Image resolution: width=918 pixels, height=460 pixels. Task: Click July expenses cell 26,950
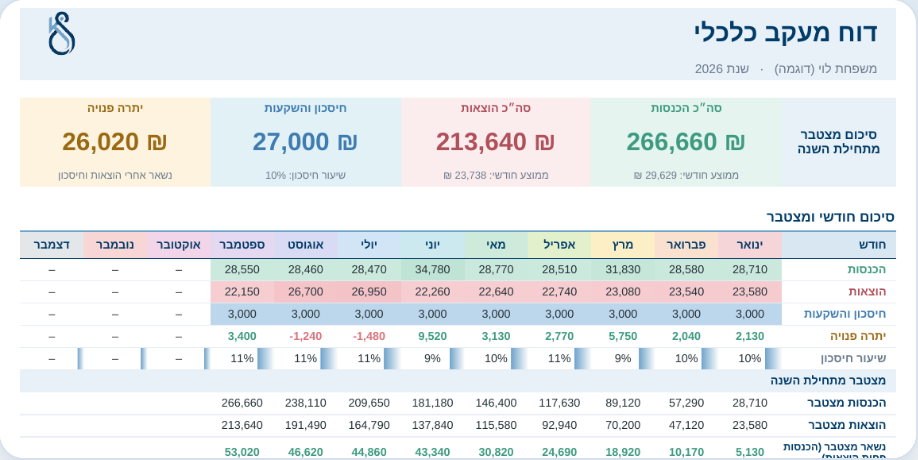coord(369,291)
